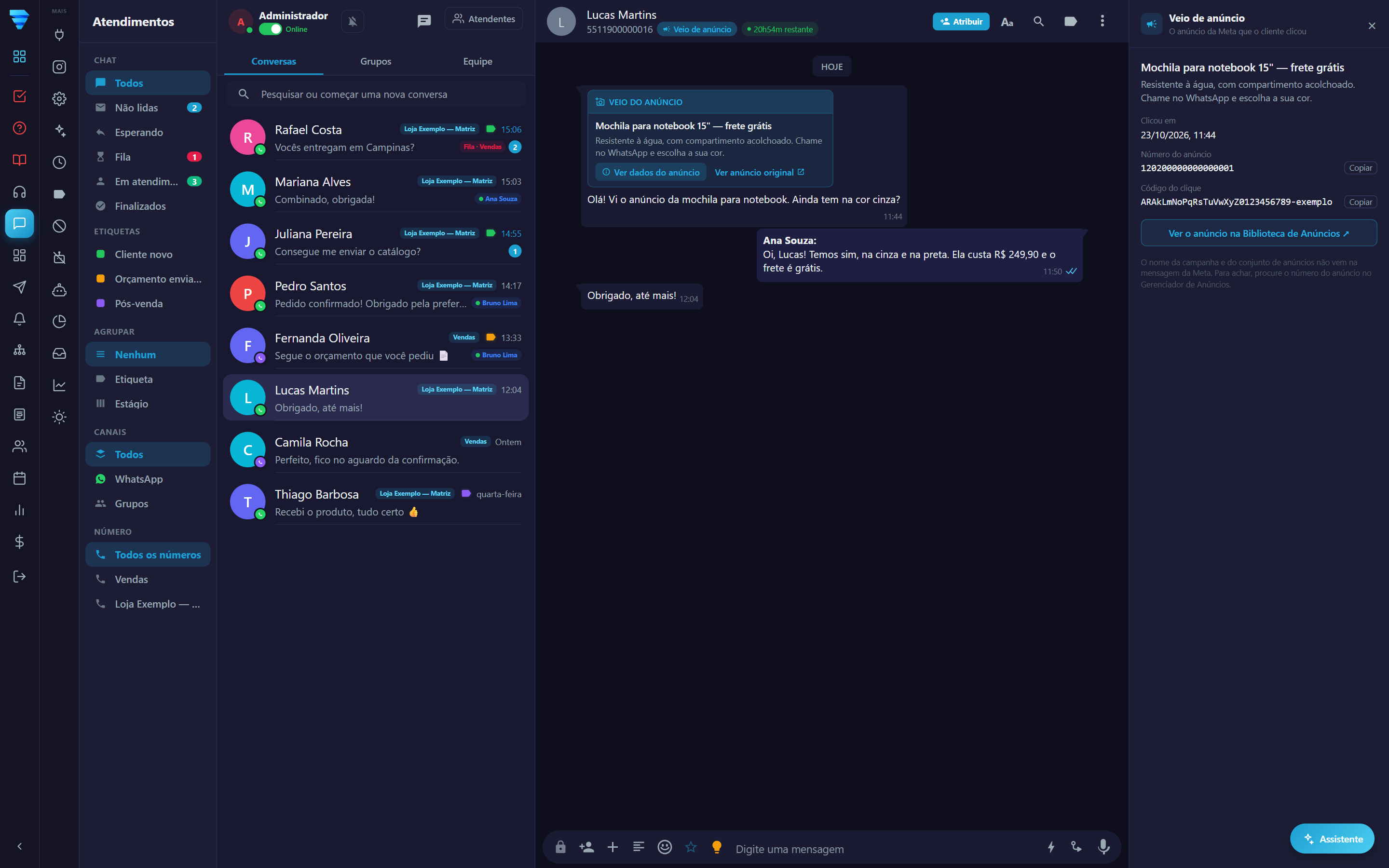Screen dimensions: 1389x868
Task: Open Ver o anúncio na Biblioteca de Anúncios
Action: point(1259,233)
